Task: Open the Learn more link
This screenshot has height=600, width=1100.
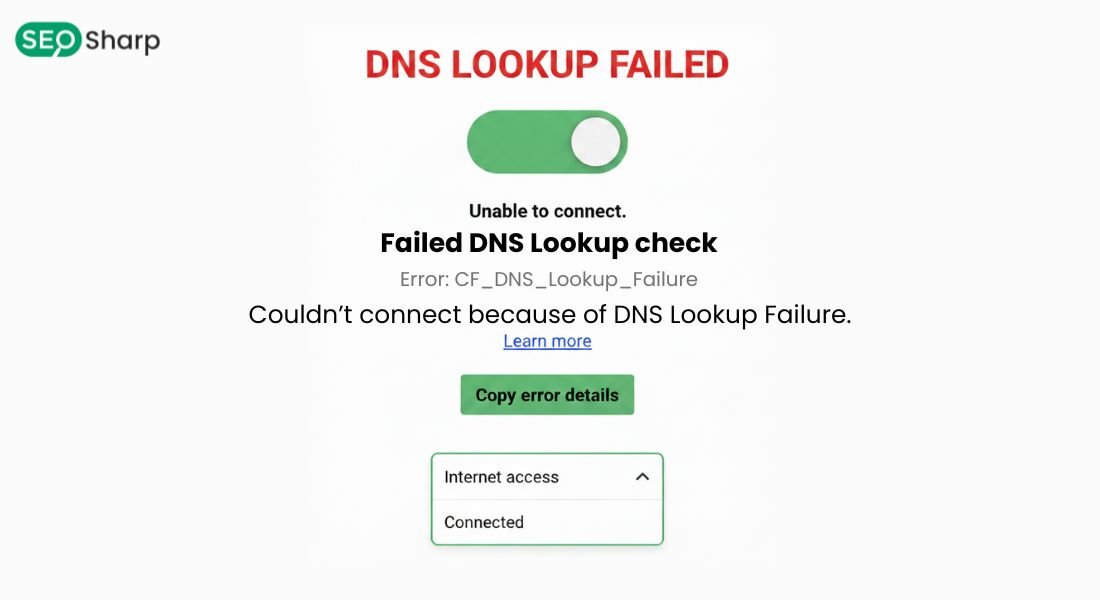Action: (547, 341)
